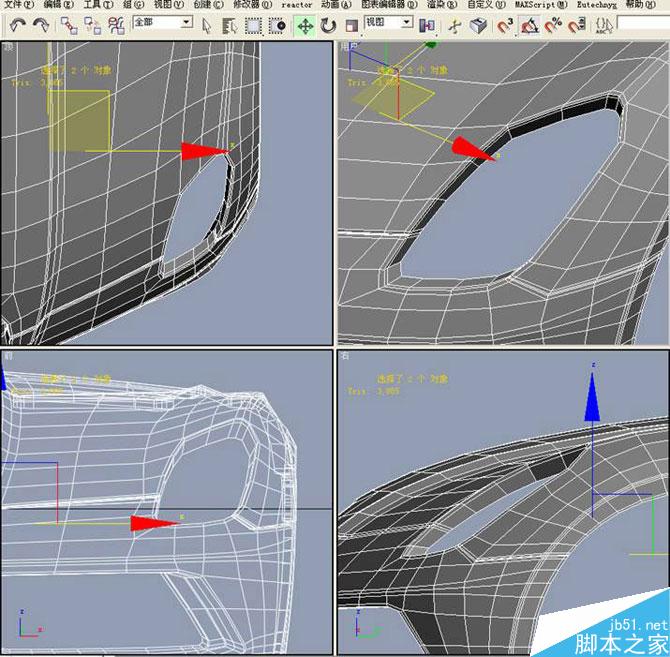Click the named selection sets input field
670x657 pixels.
click(643, 23)
